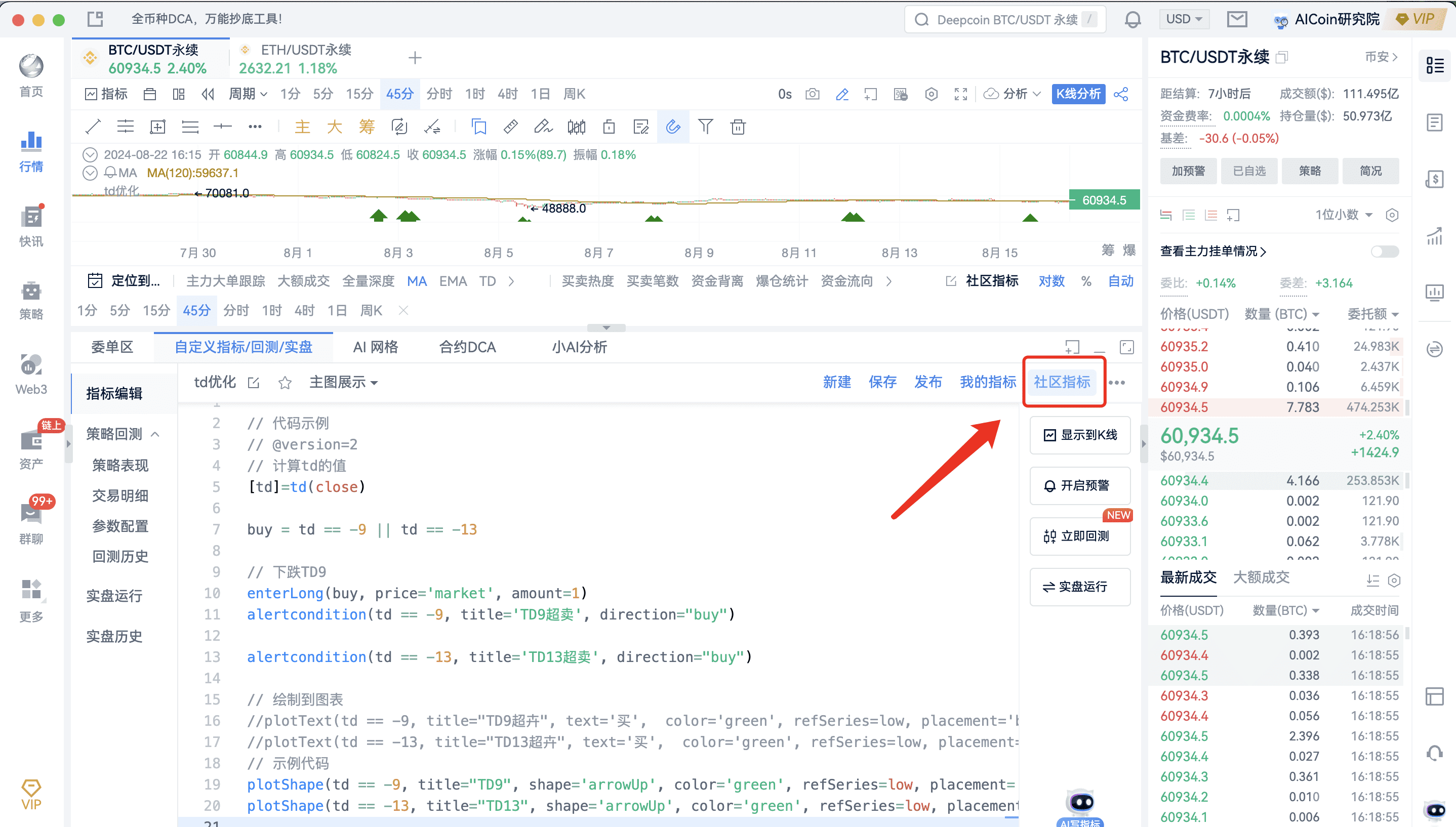Add a new chart tab with plus
The width and height of the screenshot is (1456, 827).
[x=415, y=57]
